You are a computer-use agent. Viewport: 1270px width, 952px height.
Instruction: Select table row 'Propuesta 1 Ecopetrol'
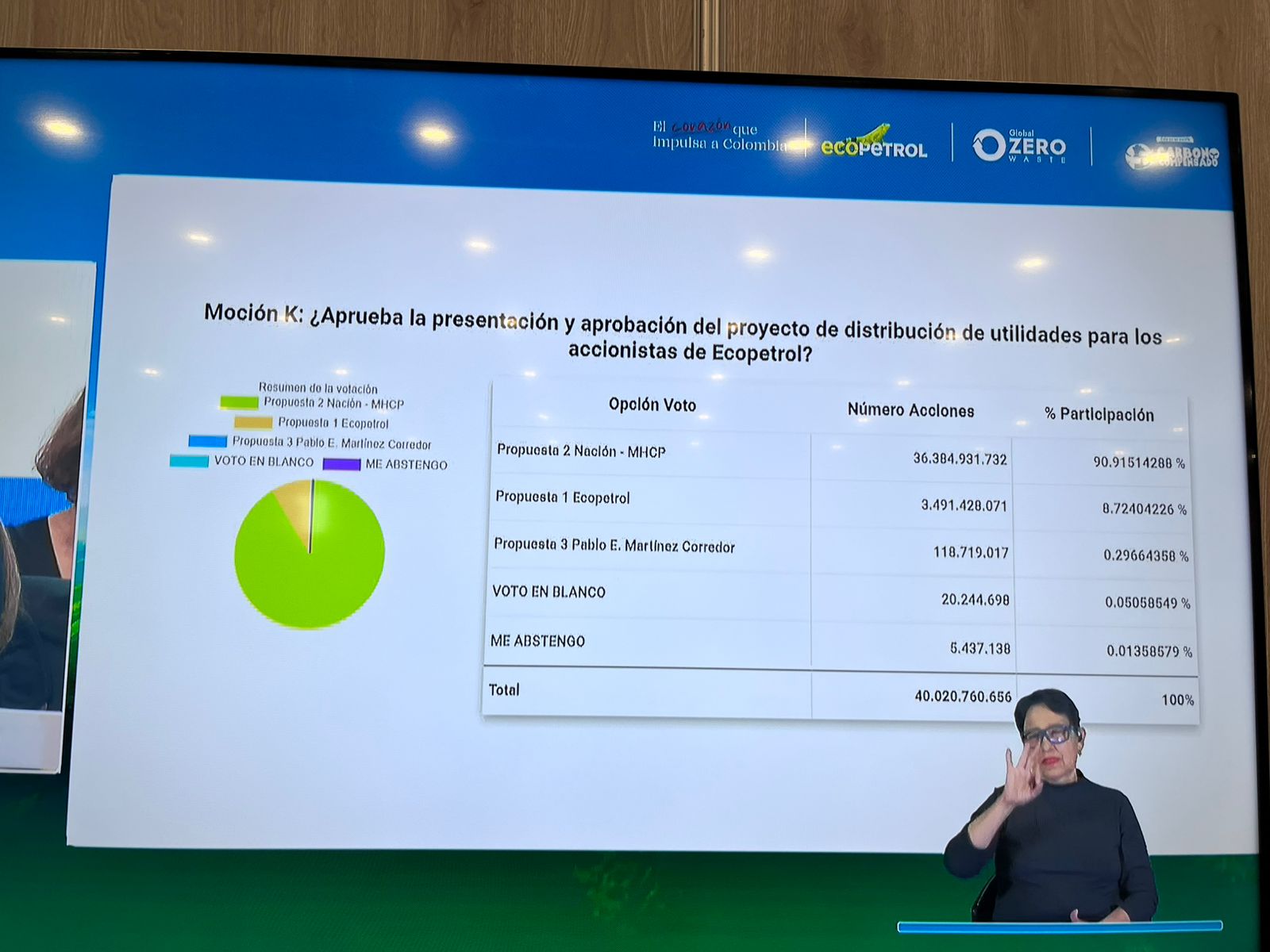(840, 503)
